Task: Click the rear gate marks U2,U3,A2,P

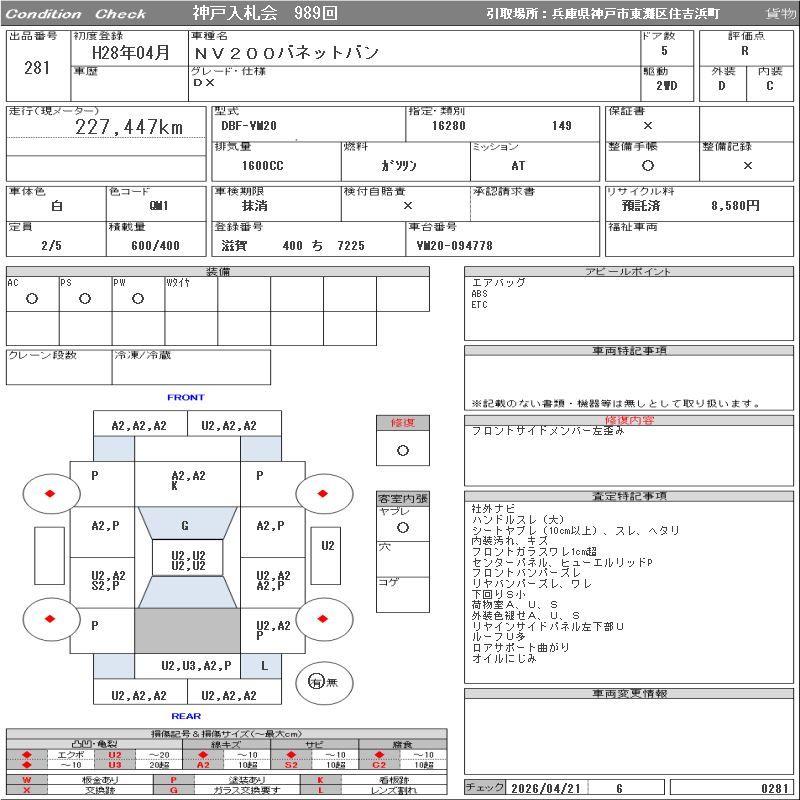Action: pyautogui.click(x=196, y=666)
